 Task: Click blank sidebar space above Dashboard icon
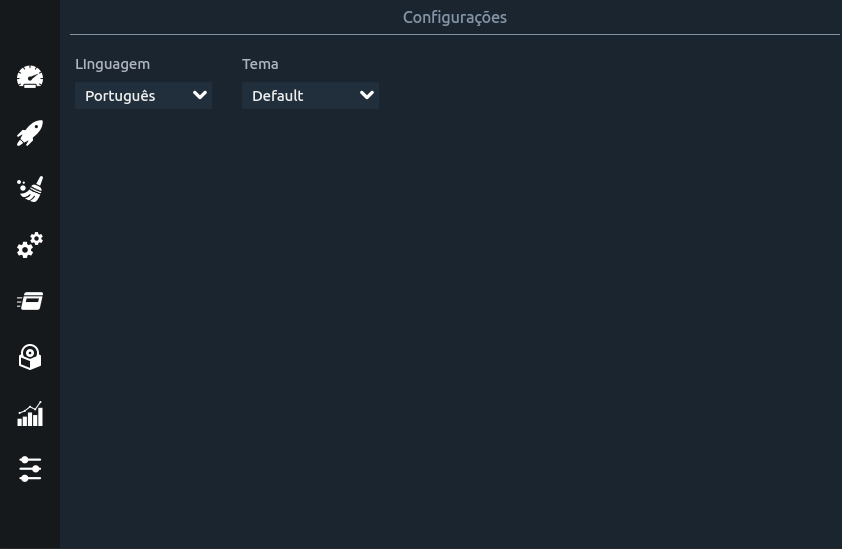coord(30,30)
